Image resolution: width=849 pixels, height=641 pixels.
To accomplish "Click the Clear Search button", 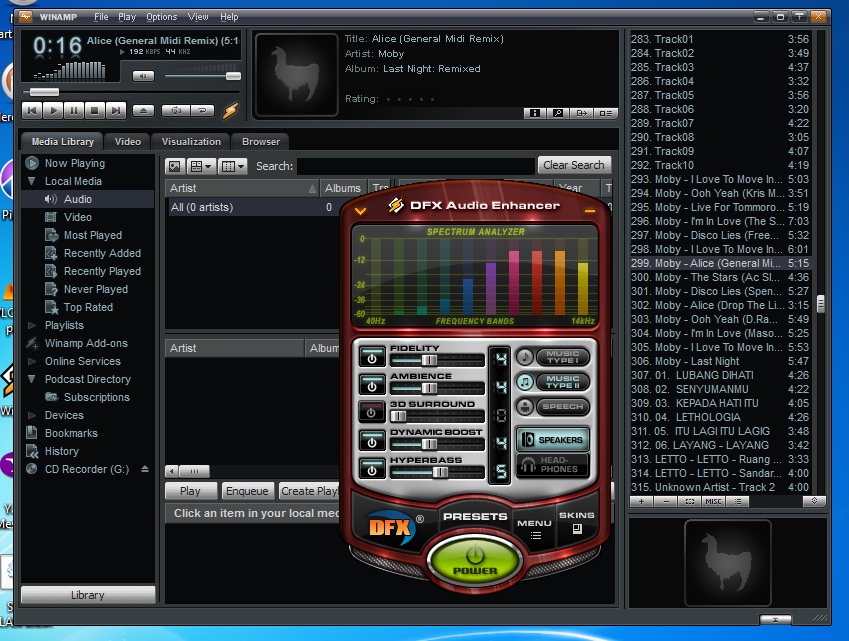I will [574, 165].
